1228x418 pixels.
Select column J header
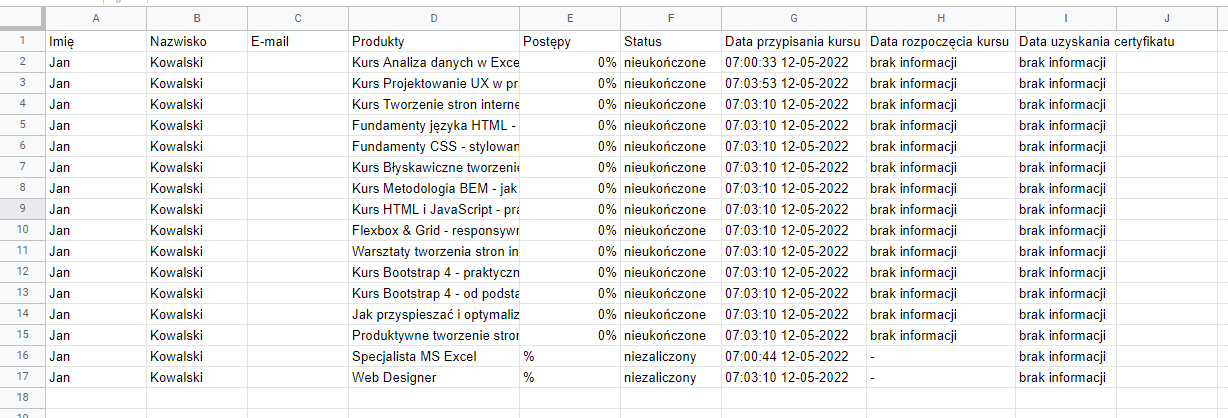coord(1166,19)
